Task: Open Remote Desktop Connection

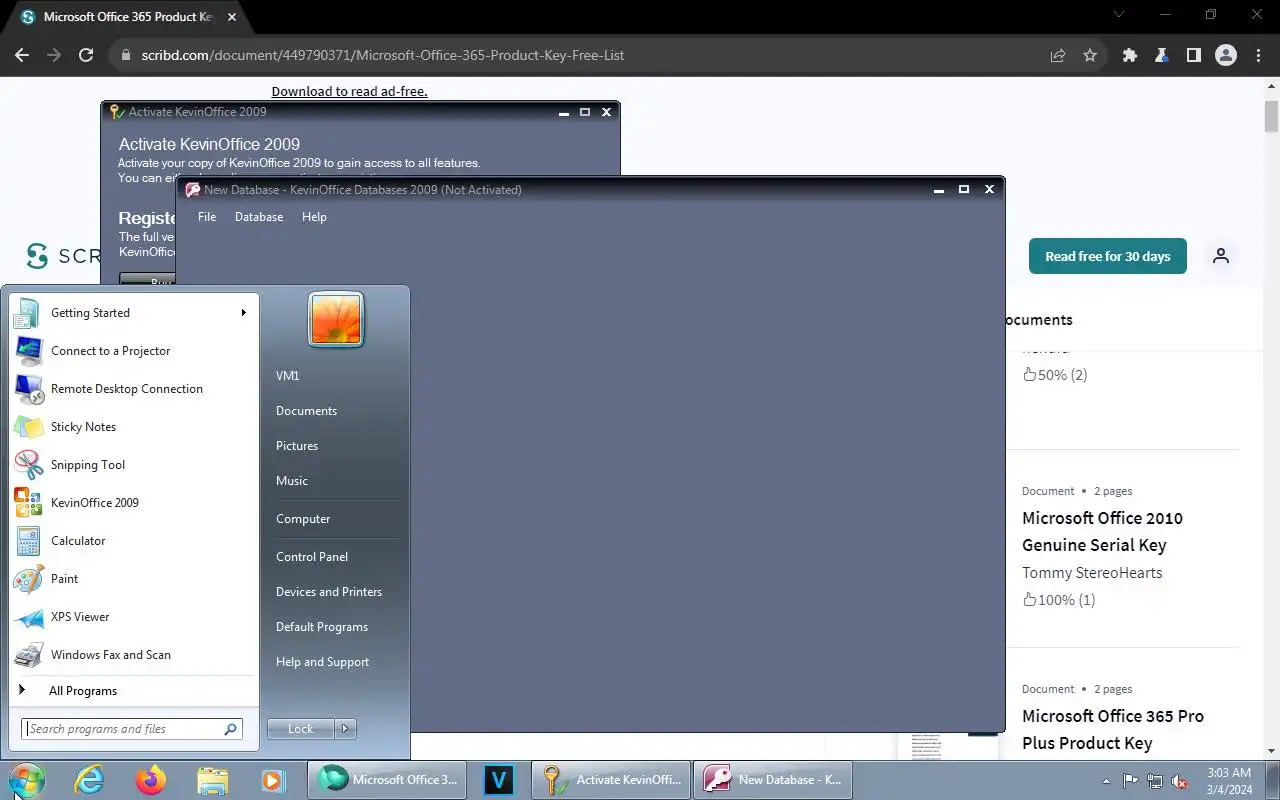Action: tap(133, 389)
